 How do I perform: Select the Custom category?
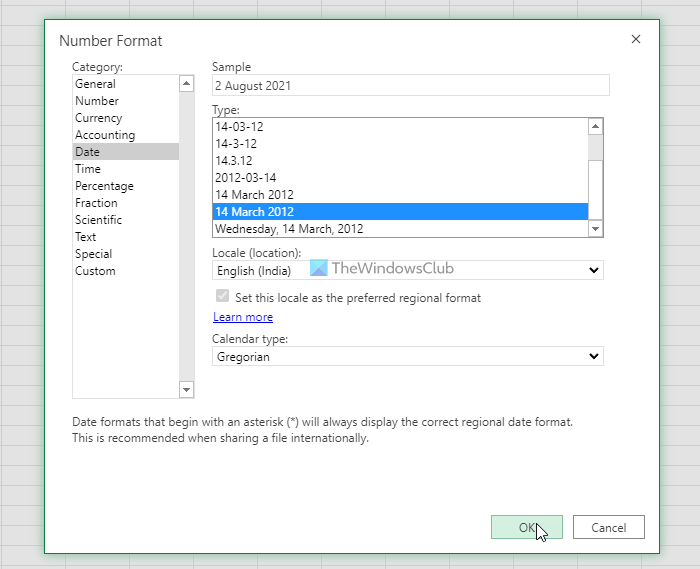coord(125,270)
